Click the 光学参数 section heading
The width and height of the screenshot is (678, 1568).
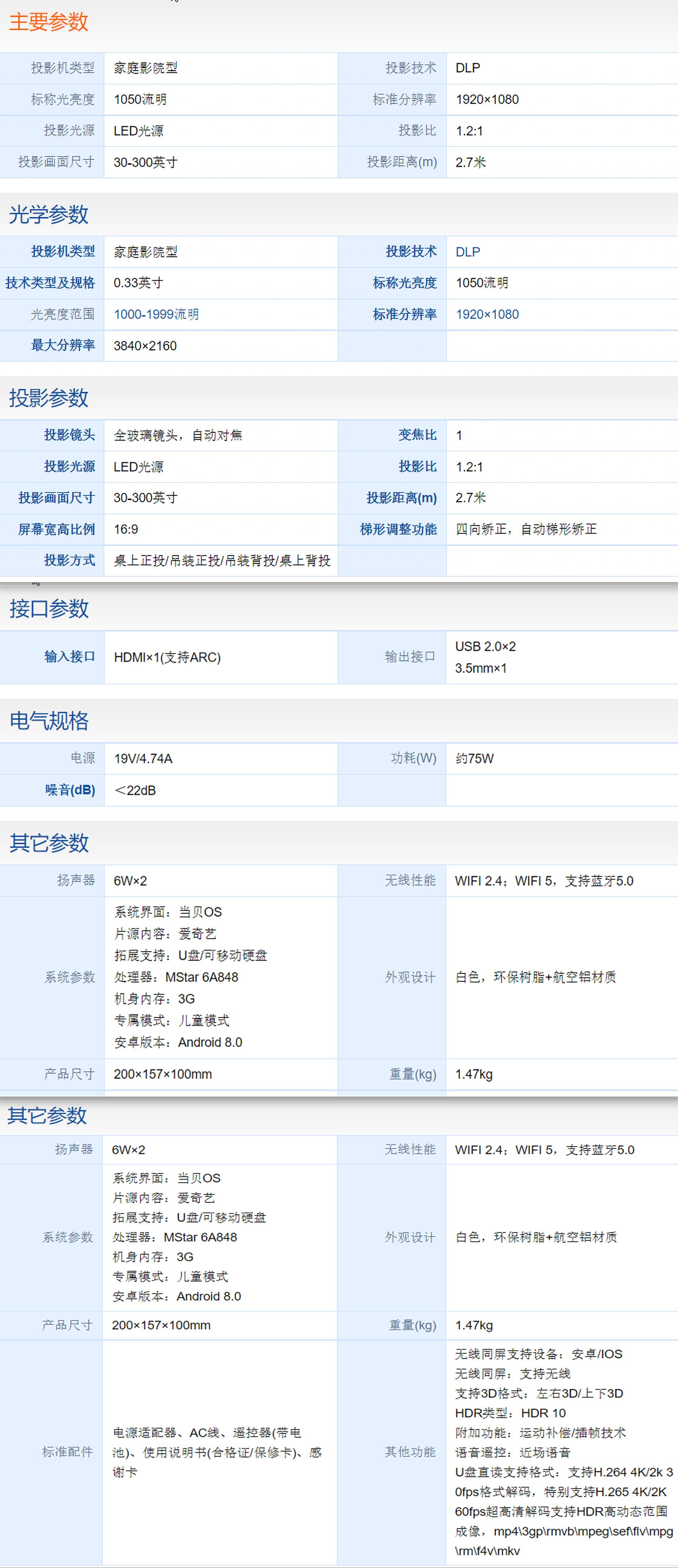49,215
